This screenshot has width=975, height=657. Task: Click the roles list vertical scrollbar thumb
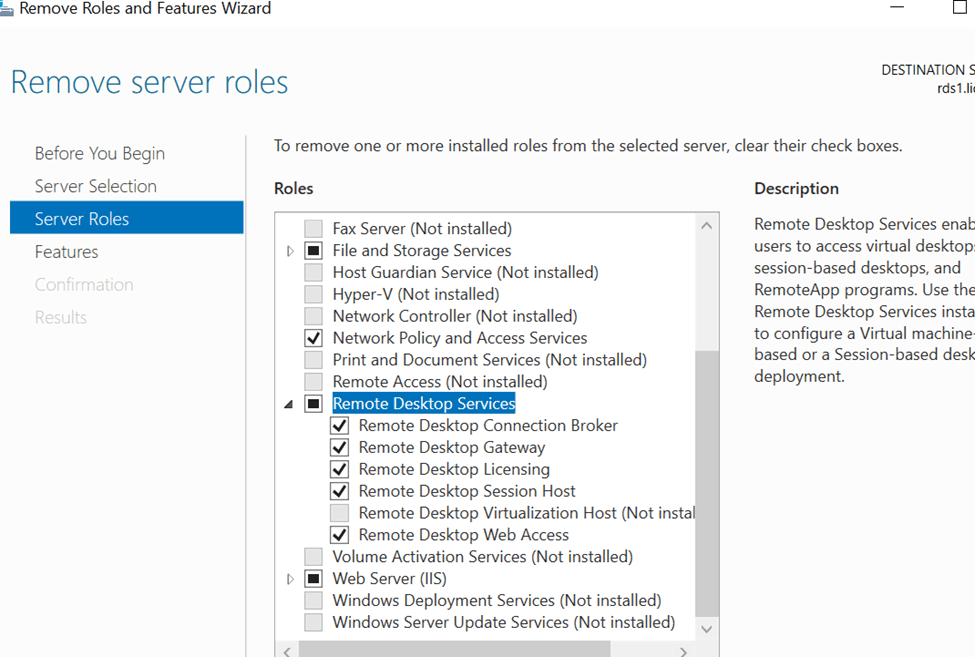(x=706, y=483)
